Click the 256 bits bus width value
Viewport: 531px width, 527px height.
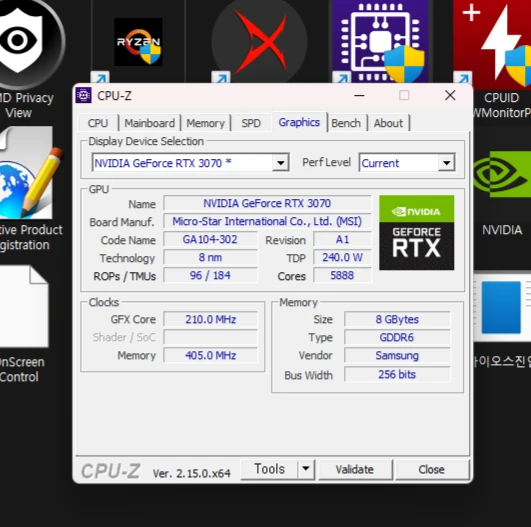(x=397, y=374)
